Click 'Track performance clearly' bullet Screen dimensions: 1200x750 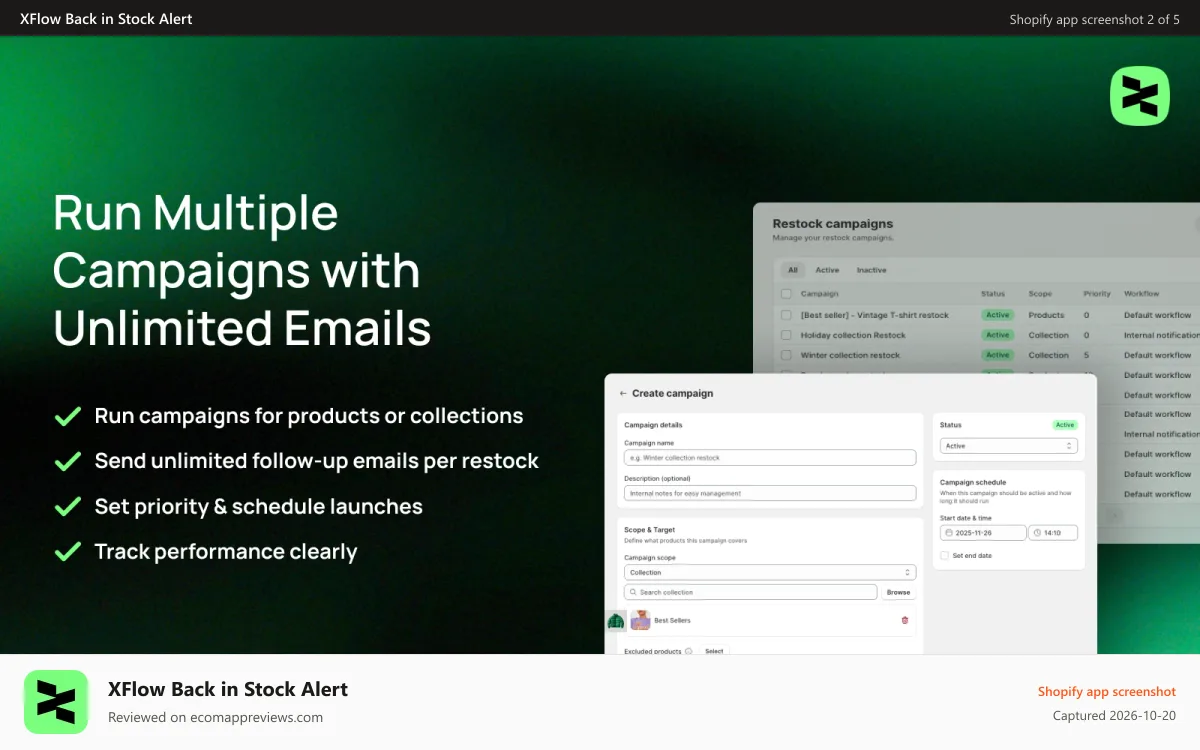(226, 552)
